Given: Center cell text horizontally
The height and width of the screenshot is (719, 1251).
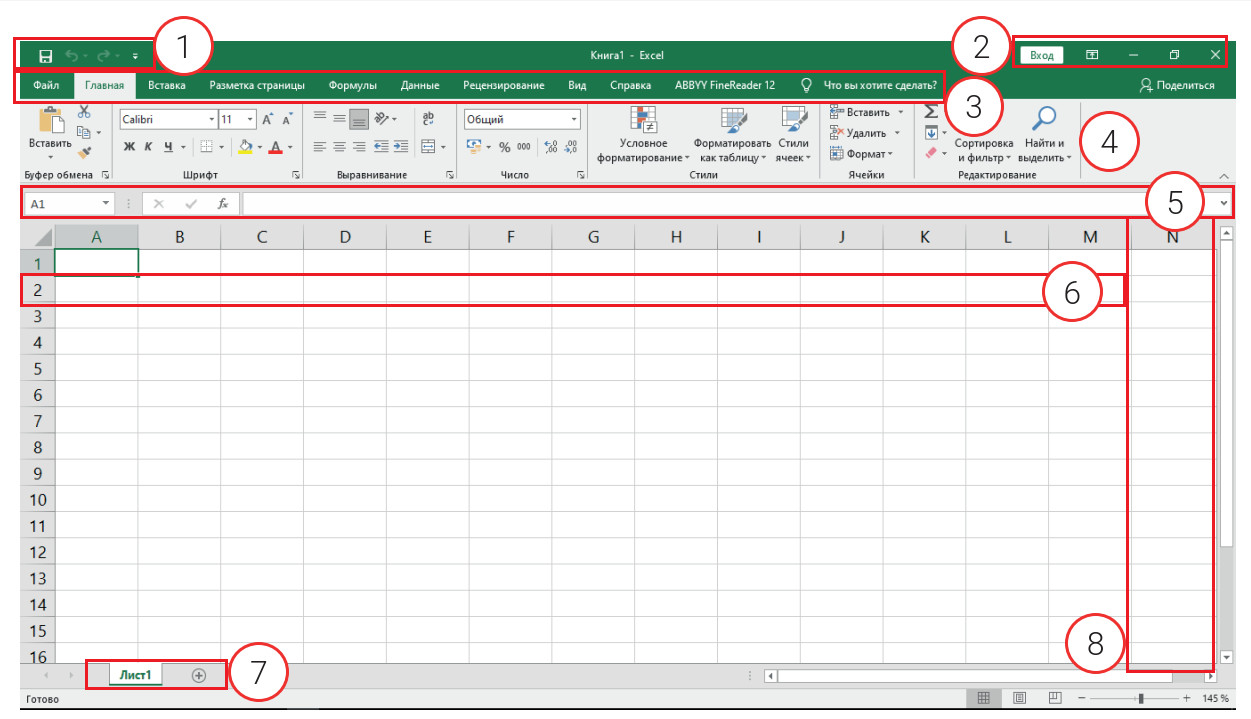Looking at the screenshot, I should pyautogui.click(x=340, y=147).
